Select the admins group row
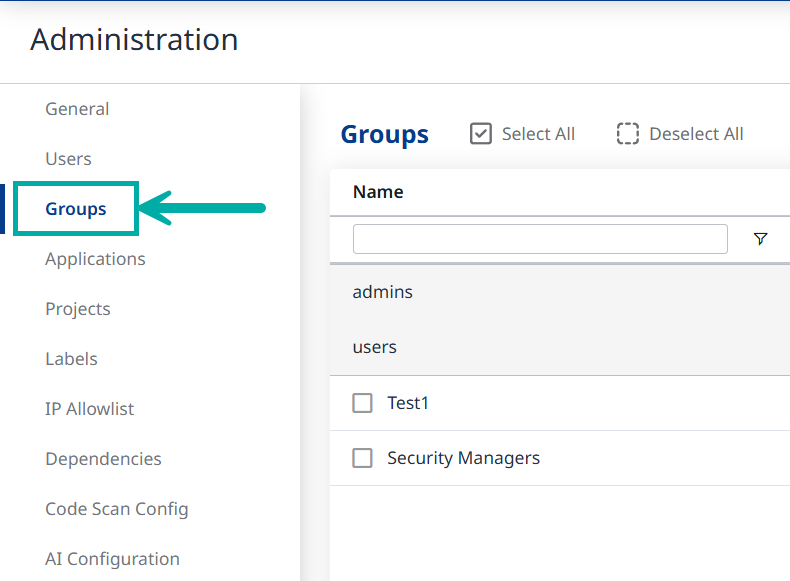 coord(383,292)
